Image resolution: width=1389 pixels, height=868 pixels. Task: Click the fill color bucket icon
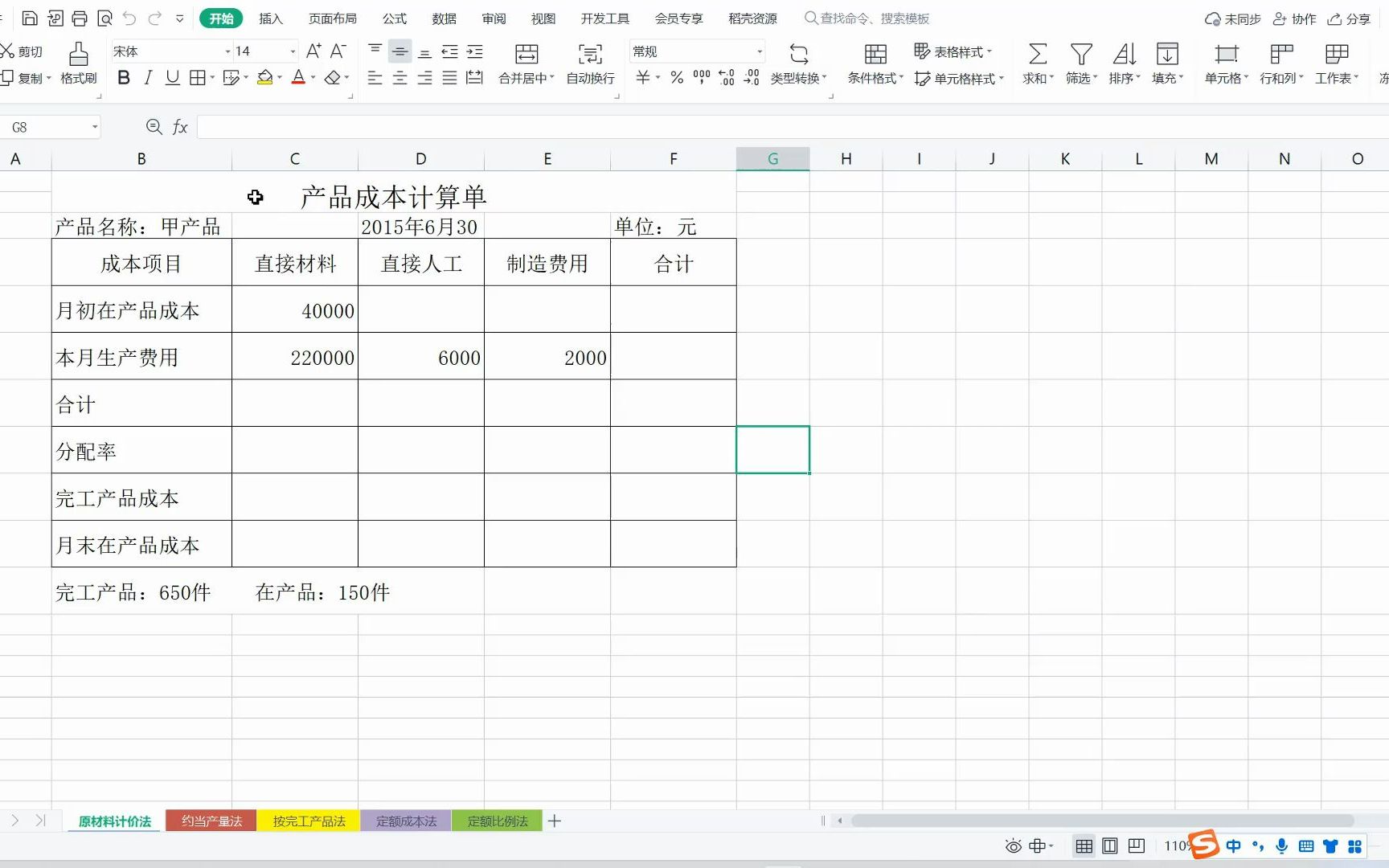click(x=264, y=77)
